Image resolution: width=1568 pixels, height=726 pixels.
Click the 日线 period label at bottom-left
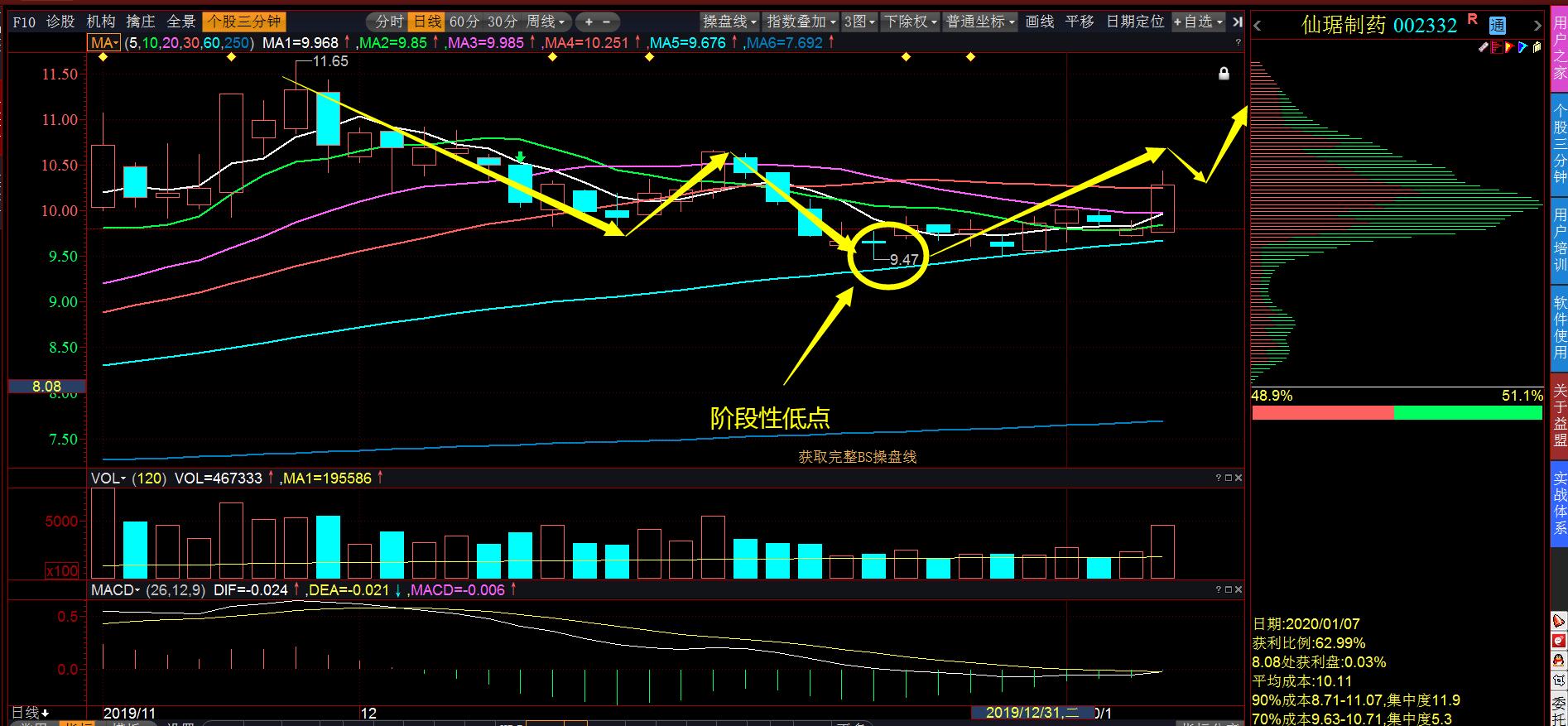click(x=30, y=712)
